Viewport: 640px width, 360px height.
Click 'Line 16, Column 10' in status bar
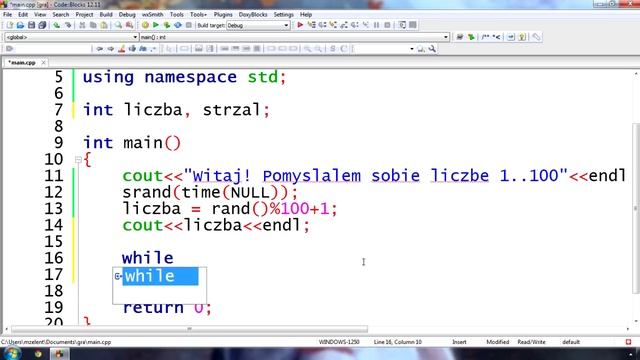(398, 342)
